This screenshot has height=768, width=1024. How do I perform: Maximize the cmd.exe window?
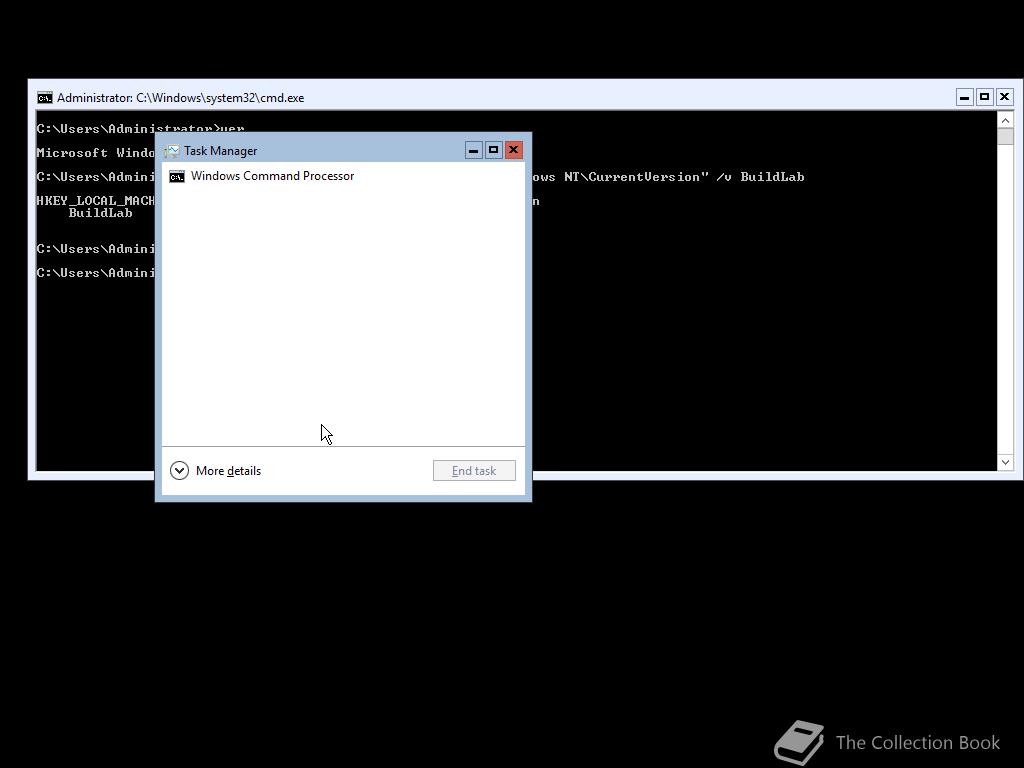click(x=985, y=97)
